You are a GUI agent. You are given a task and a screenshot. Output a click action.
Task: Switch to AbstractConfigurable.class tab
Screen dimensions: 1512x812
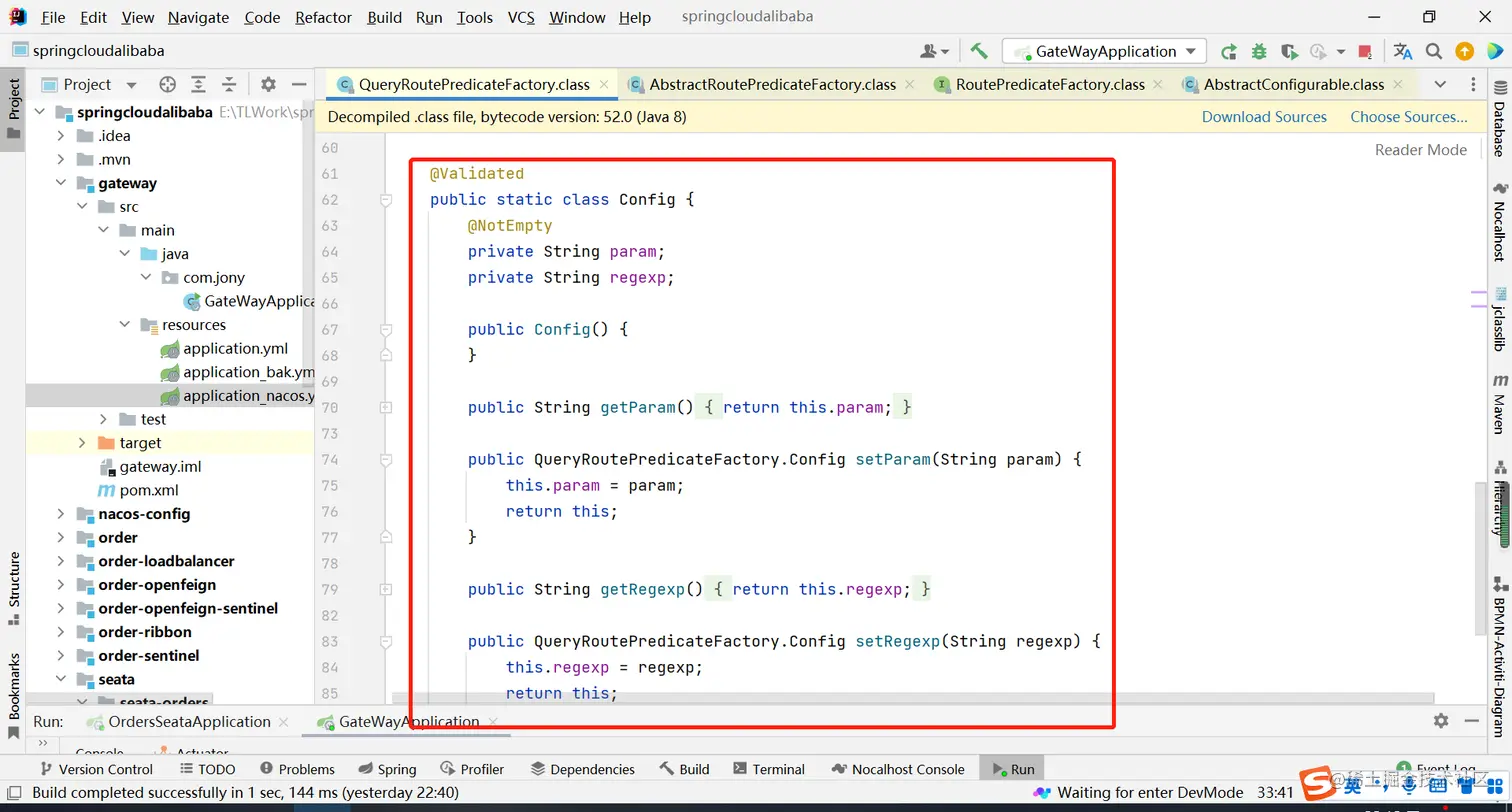(1293, 84)
